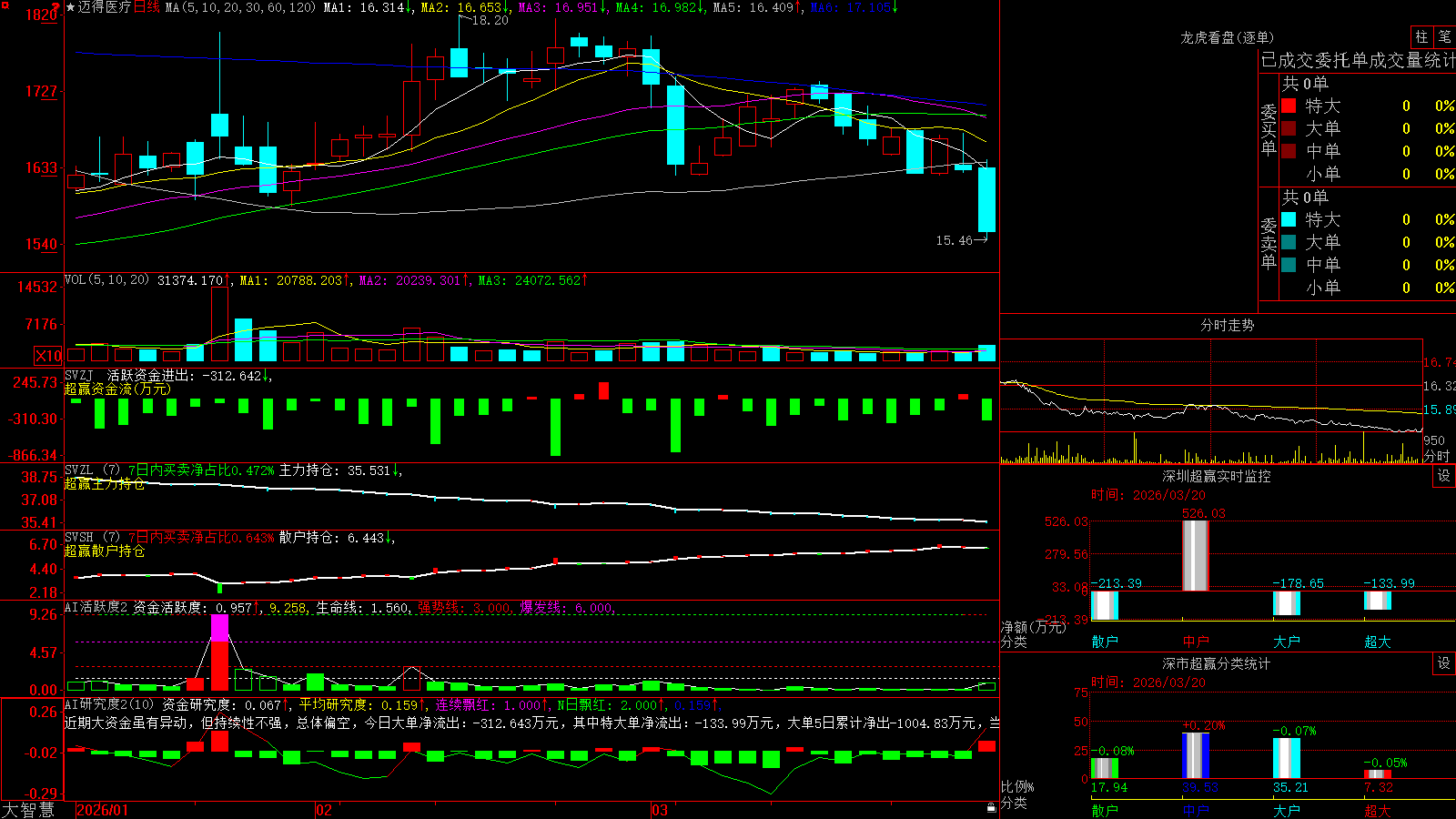Click the X10 volume scale icon
This screenshot has width=1456, height=819.
48,356
